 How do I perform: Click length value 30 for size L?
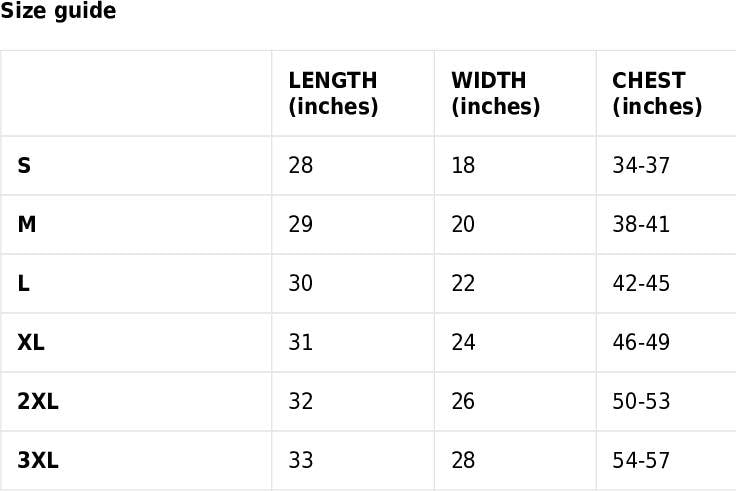(300, 283)
